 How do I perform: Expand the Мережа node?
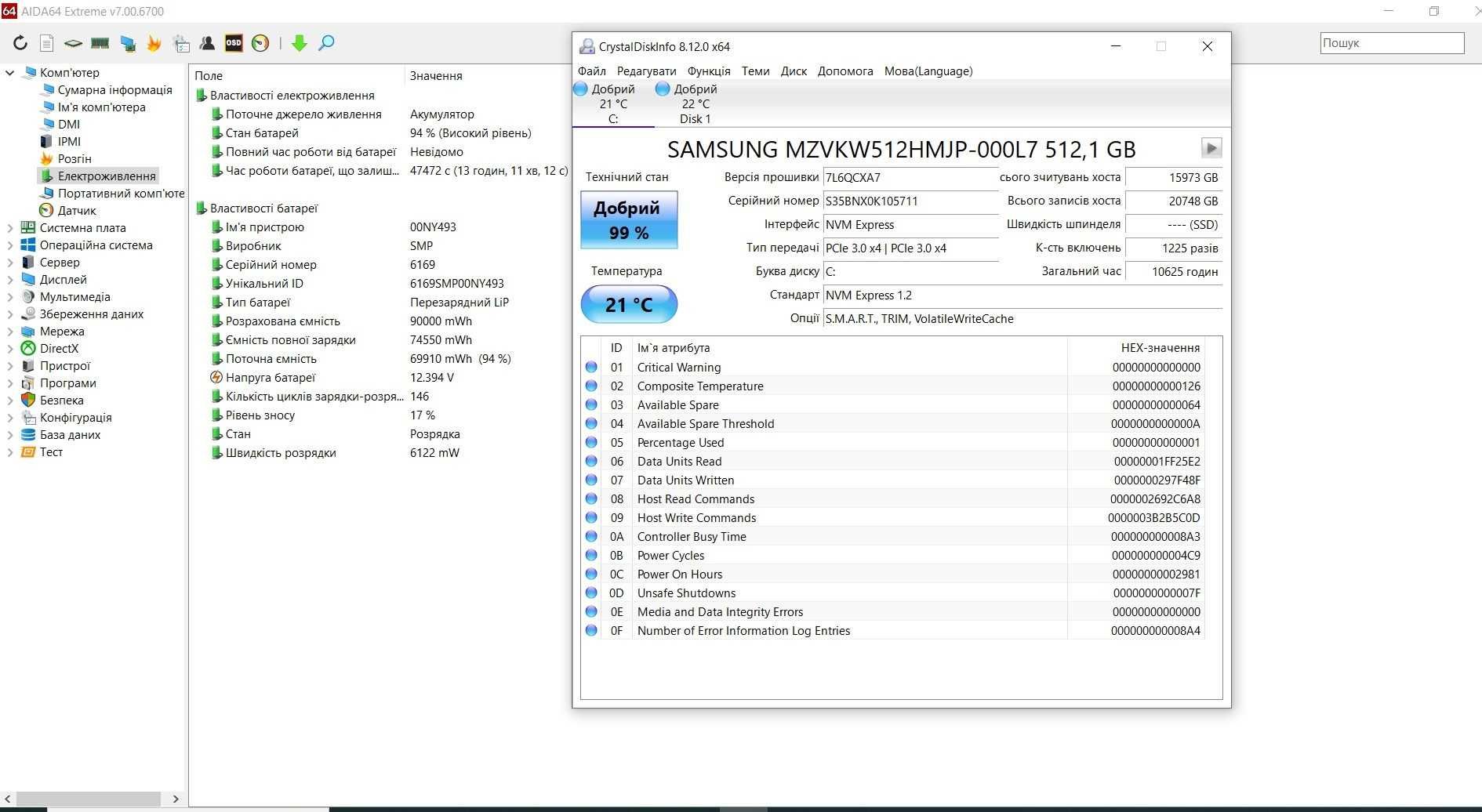[x=9, y=331]
